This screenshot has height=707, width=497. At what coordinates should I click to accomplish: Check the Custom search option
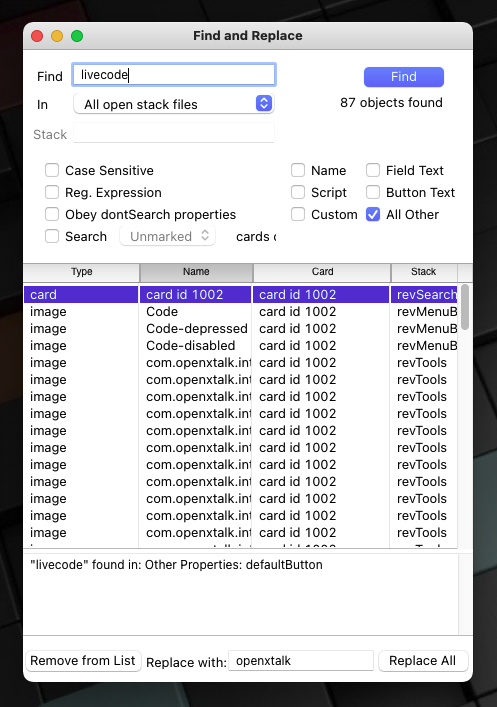(298, 214)
